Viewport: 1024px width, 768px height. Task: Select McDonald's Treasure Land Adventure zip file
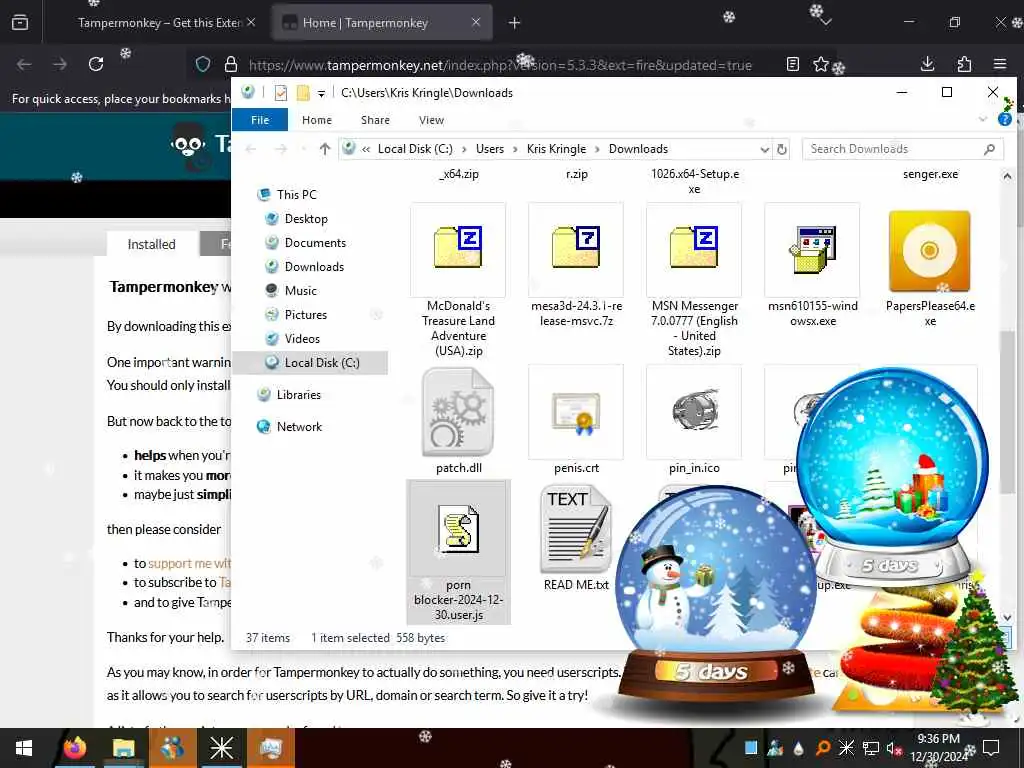pyautogui.click(x=458, y=281)
